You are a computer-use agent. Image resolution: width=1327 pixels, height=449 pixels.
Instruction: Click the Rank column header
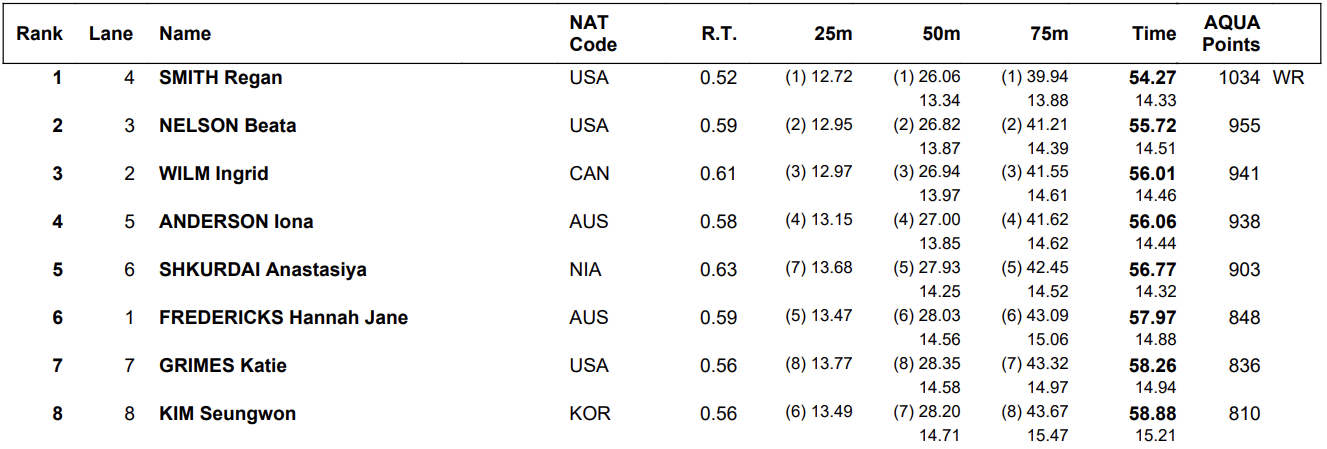pyautogui.click(x=39, y=33)
